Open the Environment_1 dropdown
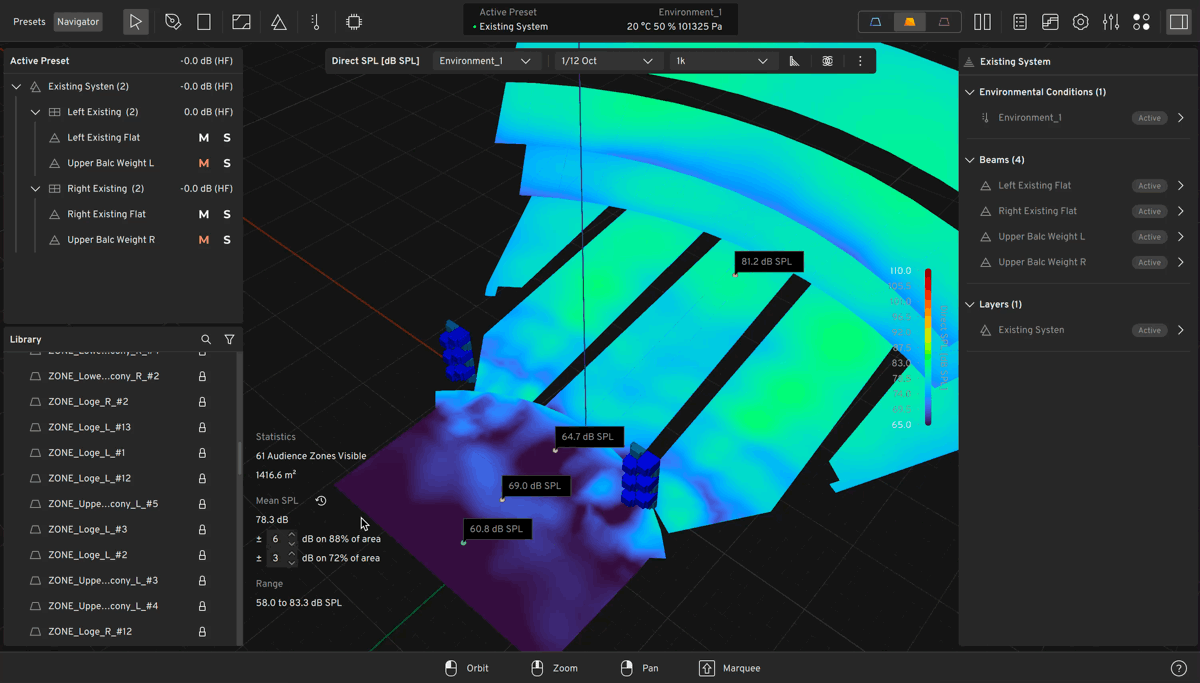 pos(485,61)
